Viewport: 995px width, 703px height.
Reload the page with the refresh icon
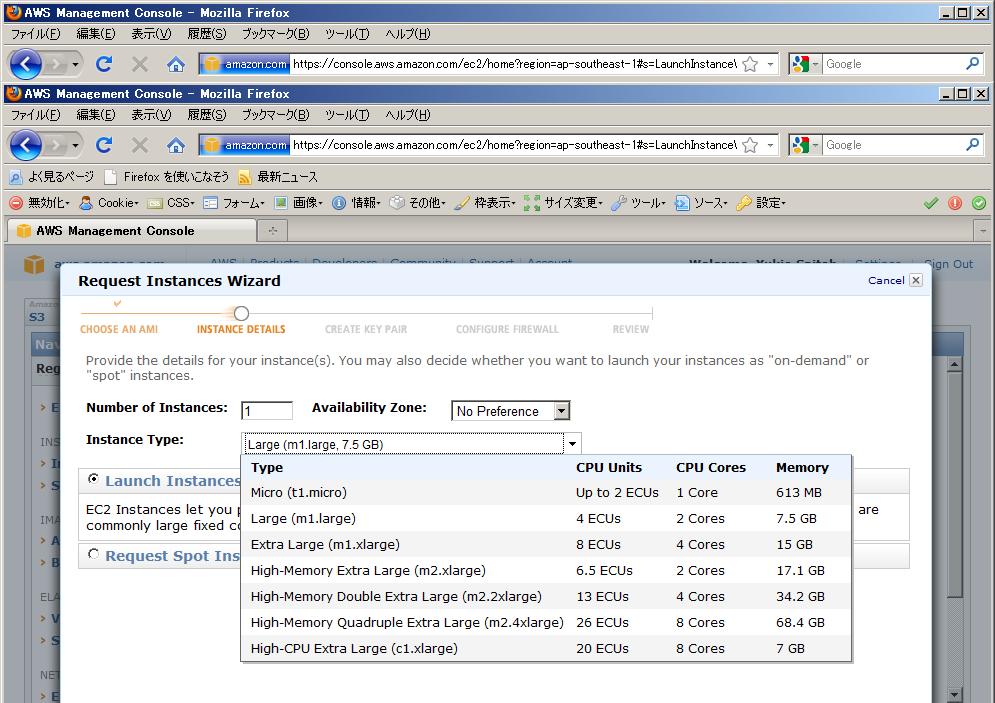tap(103, 145)
